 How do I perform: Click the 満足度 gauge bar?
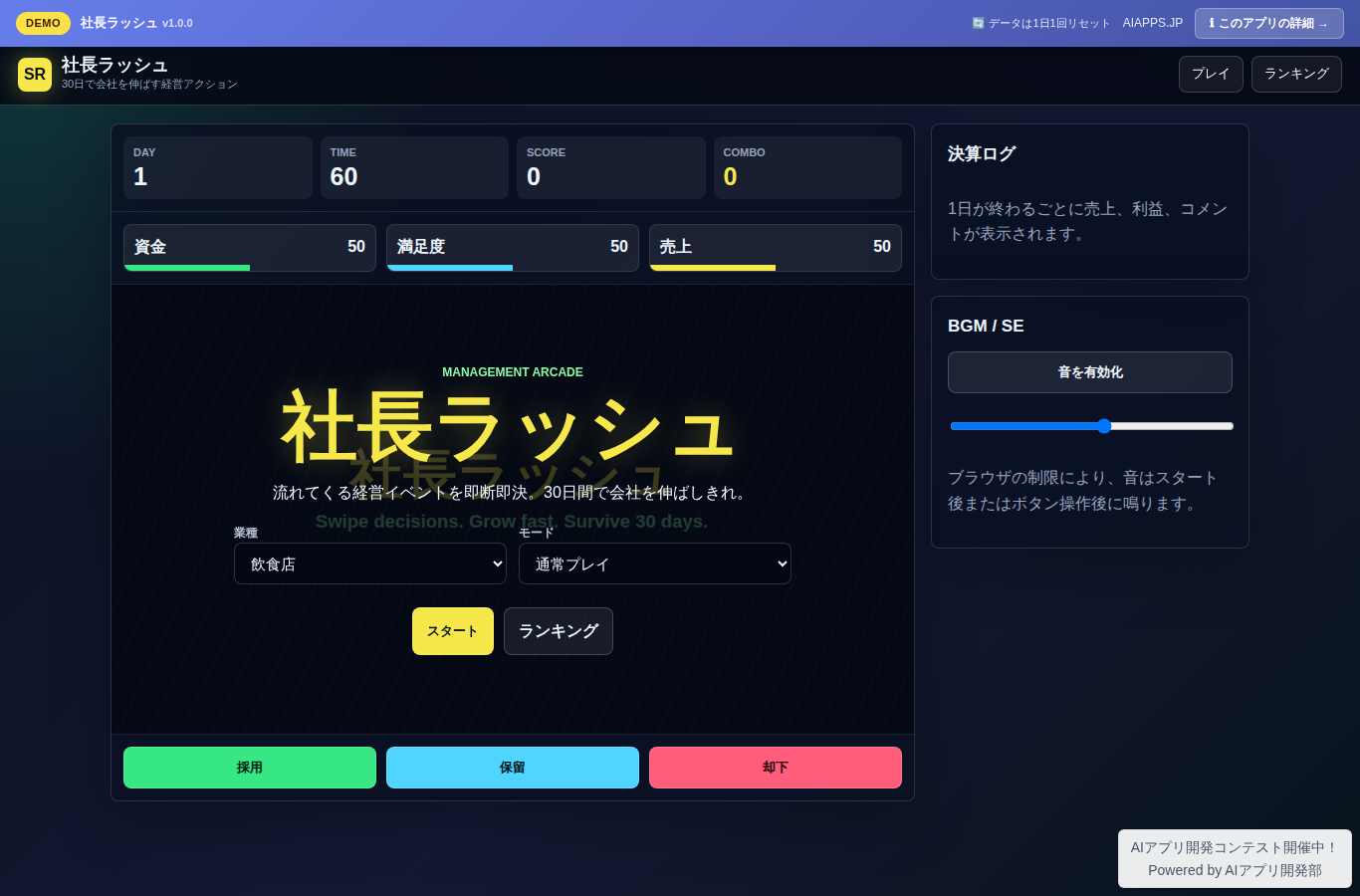tap(513, 248)
